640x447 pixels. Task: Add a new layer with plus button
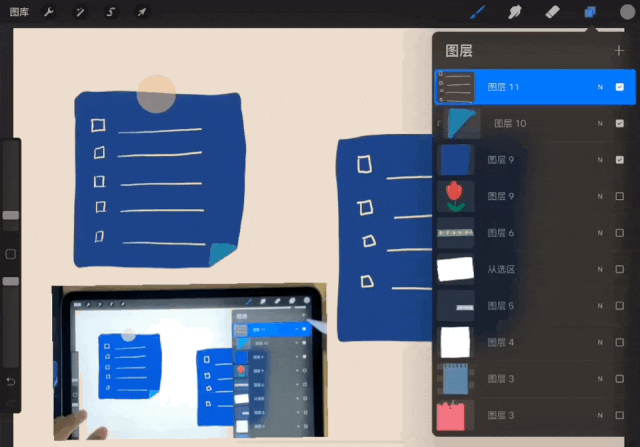coord(619,51)
